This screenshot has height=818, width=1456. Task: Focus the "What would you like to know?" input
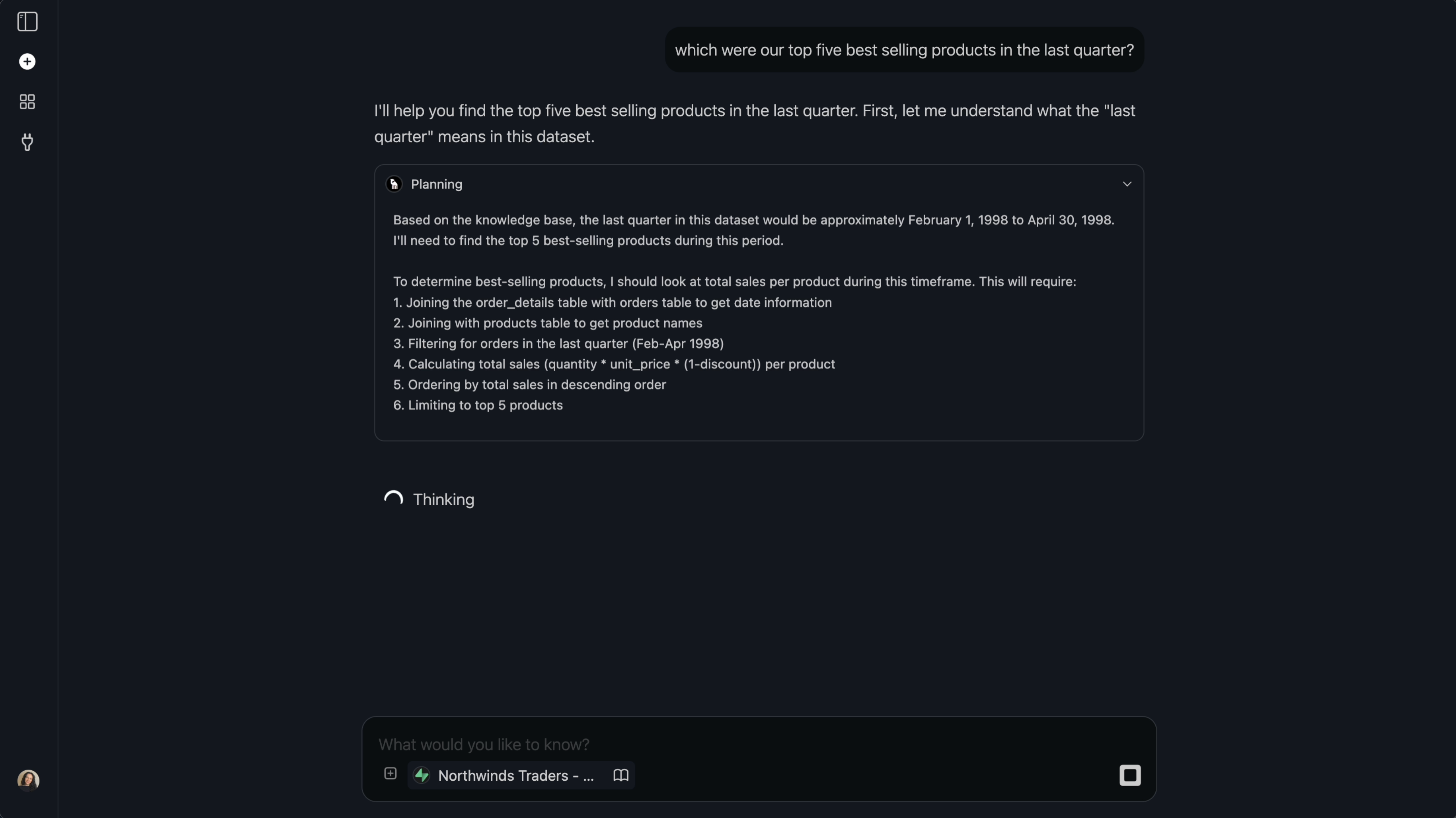(735, 744)
